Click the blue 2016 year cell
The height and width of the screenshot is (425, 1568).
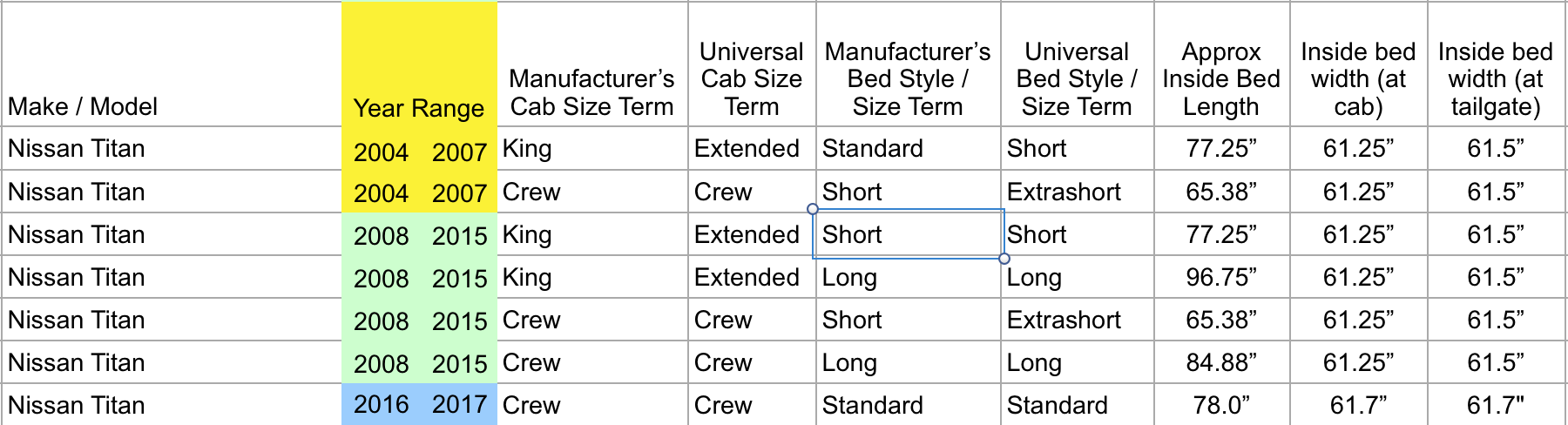382,405
